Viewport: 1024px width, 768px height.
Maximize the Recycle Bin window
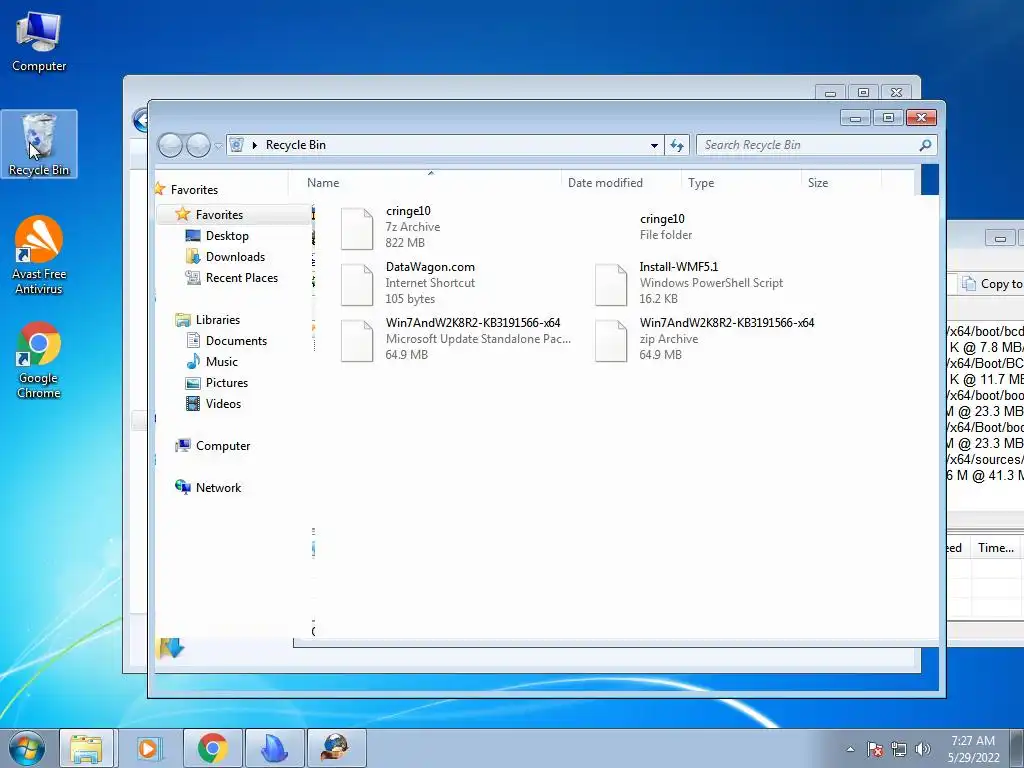[x=888, y=118]
